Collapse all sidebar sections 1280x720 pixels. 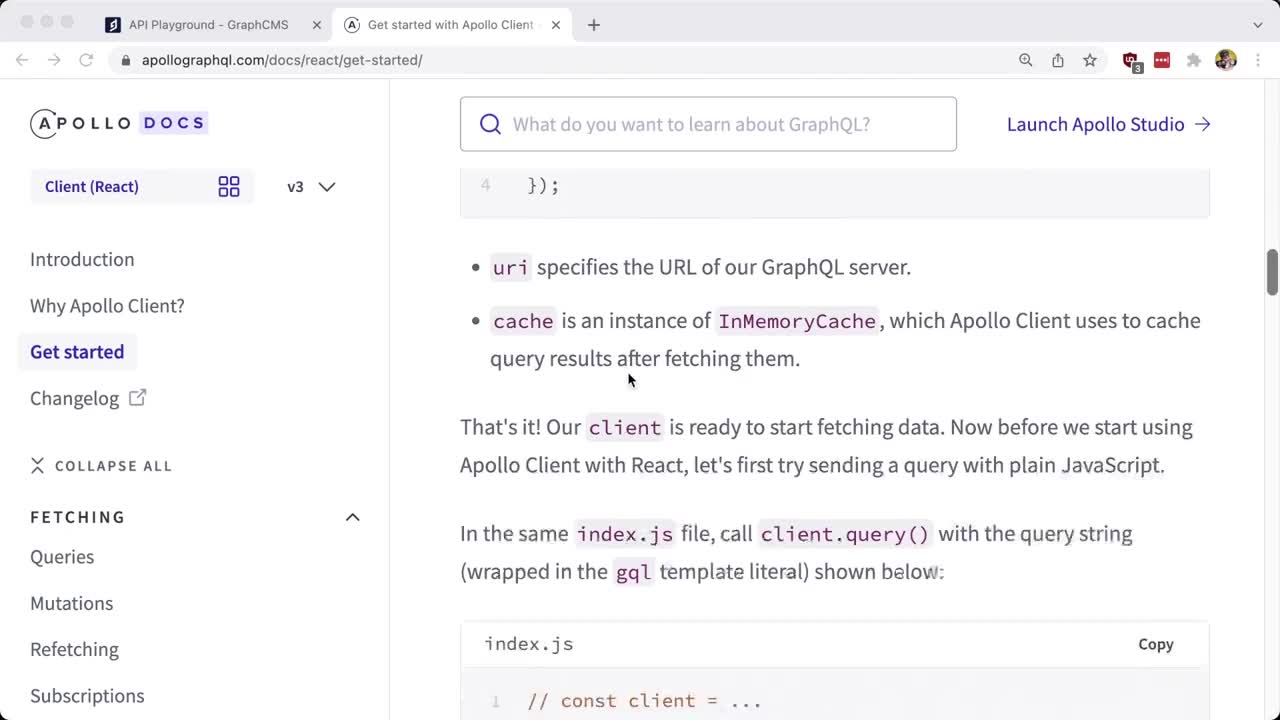click(x=101, y=466)
